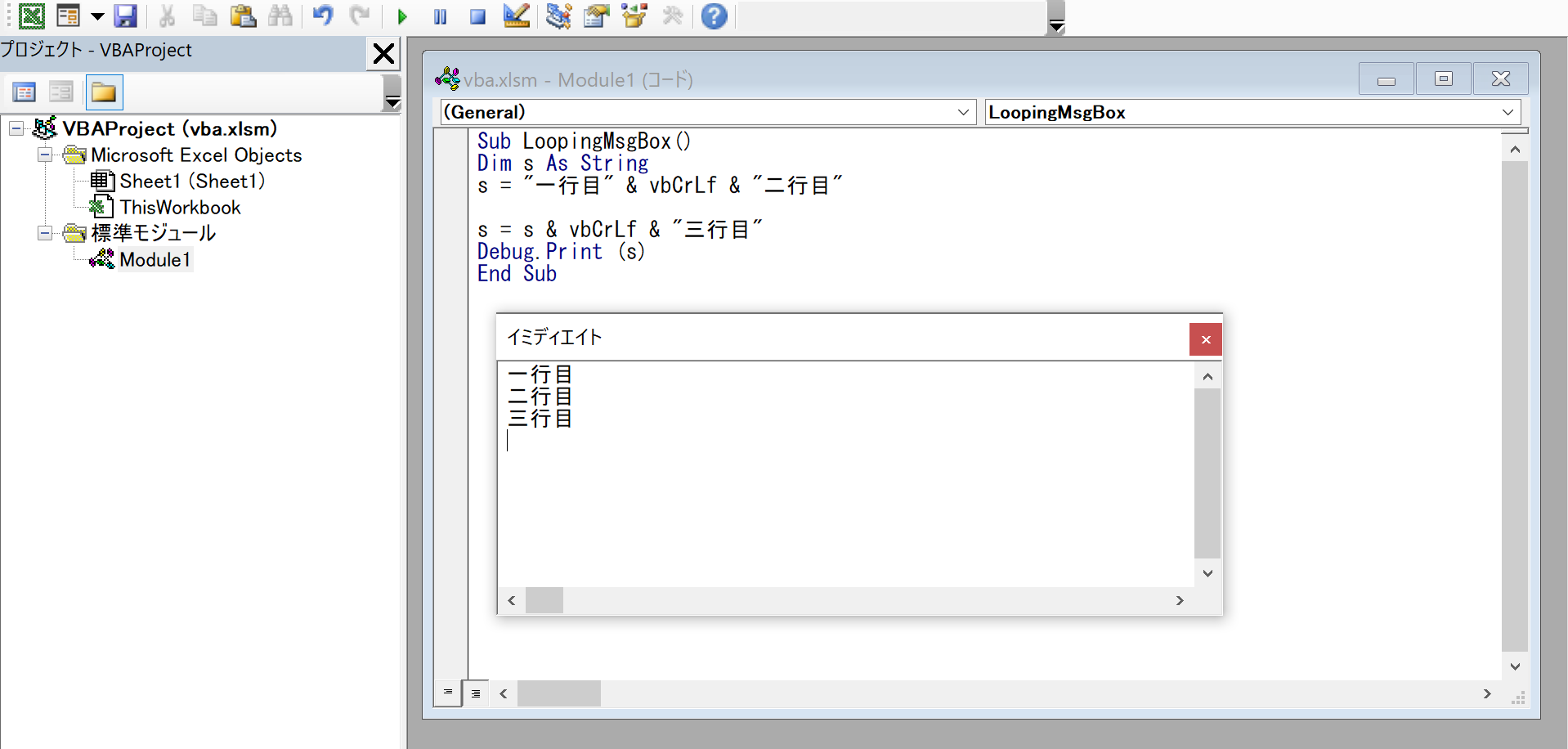
Task: Open the Insert UserForm dropdown arrow
Action: click(x=97, y=16)
